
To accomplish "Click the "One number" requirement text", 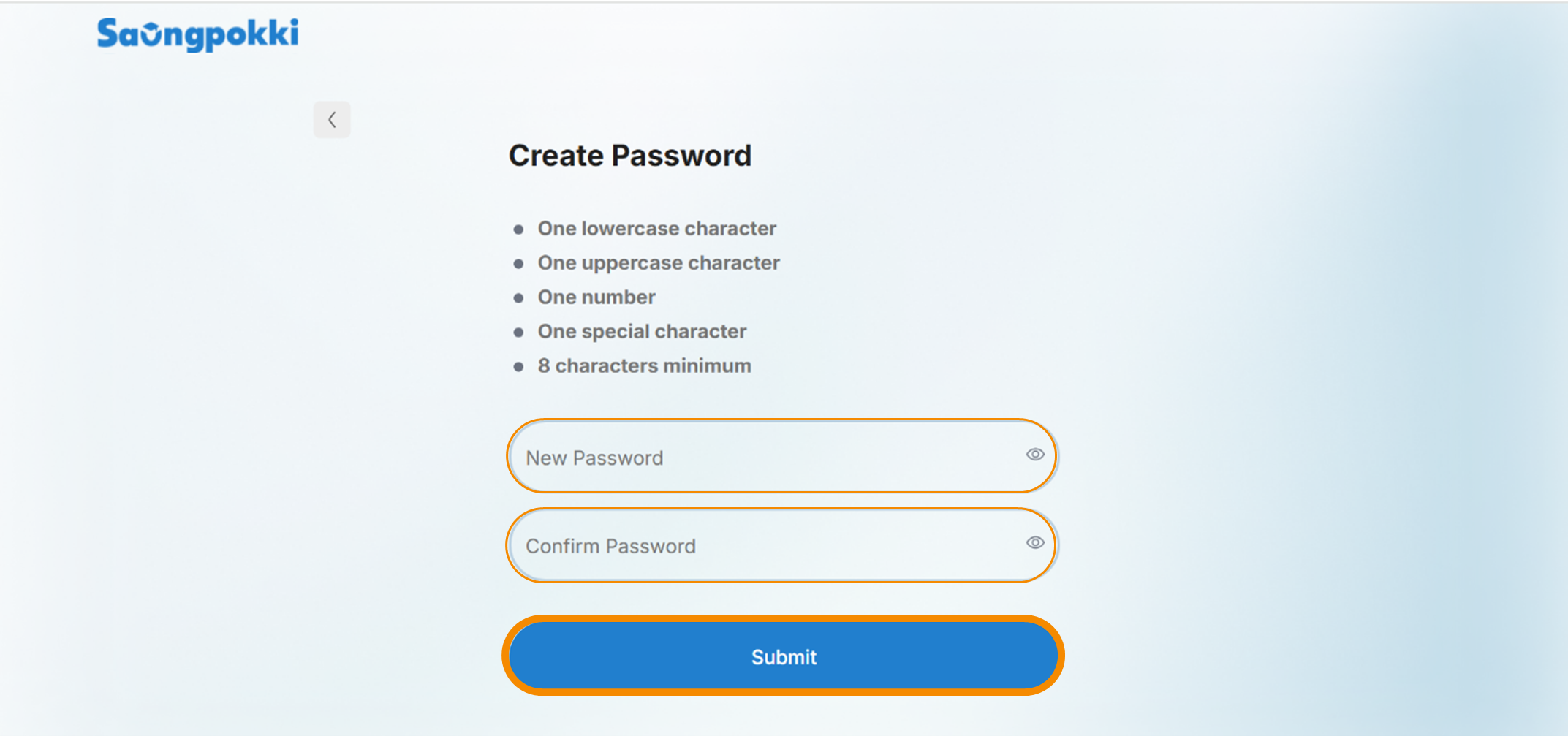I will pyautogui.click(x=596, y=297).
